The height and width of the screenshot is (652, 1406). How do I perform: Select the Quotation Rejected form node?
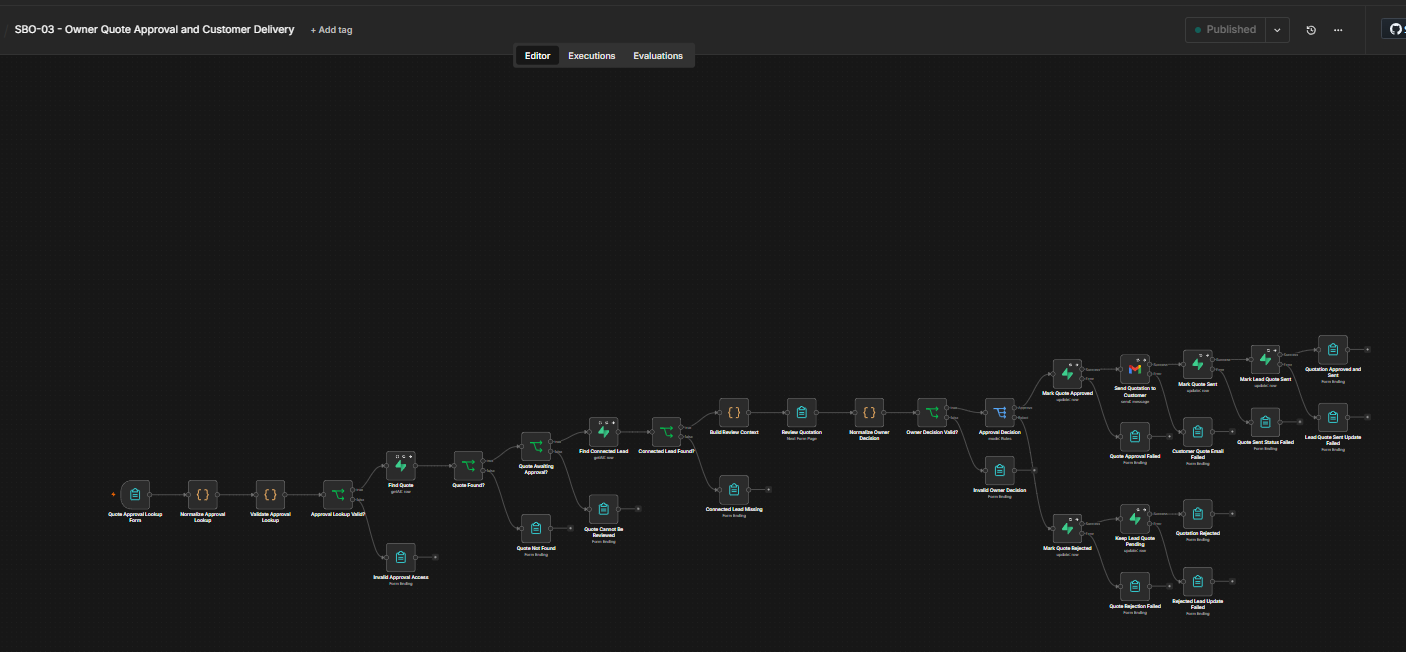tap(1198, 514)
